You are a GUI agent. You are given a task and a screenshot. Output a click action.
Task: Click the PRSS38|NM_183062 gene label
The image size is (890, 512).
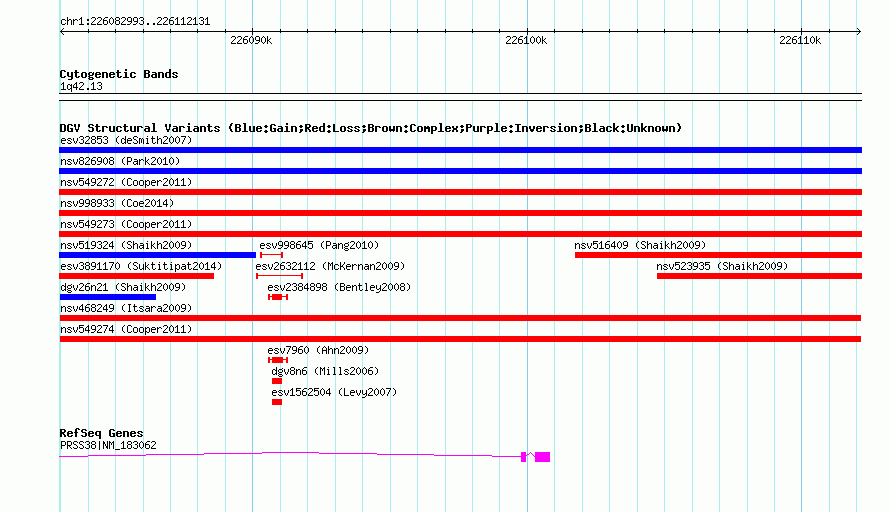point(108,446)
